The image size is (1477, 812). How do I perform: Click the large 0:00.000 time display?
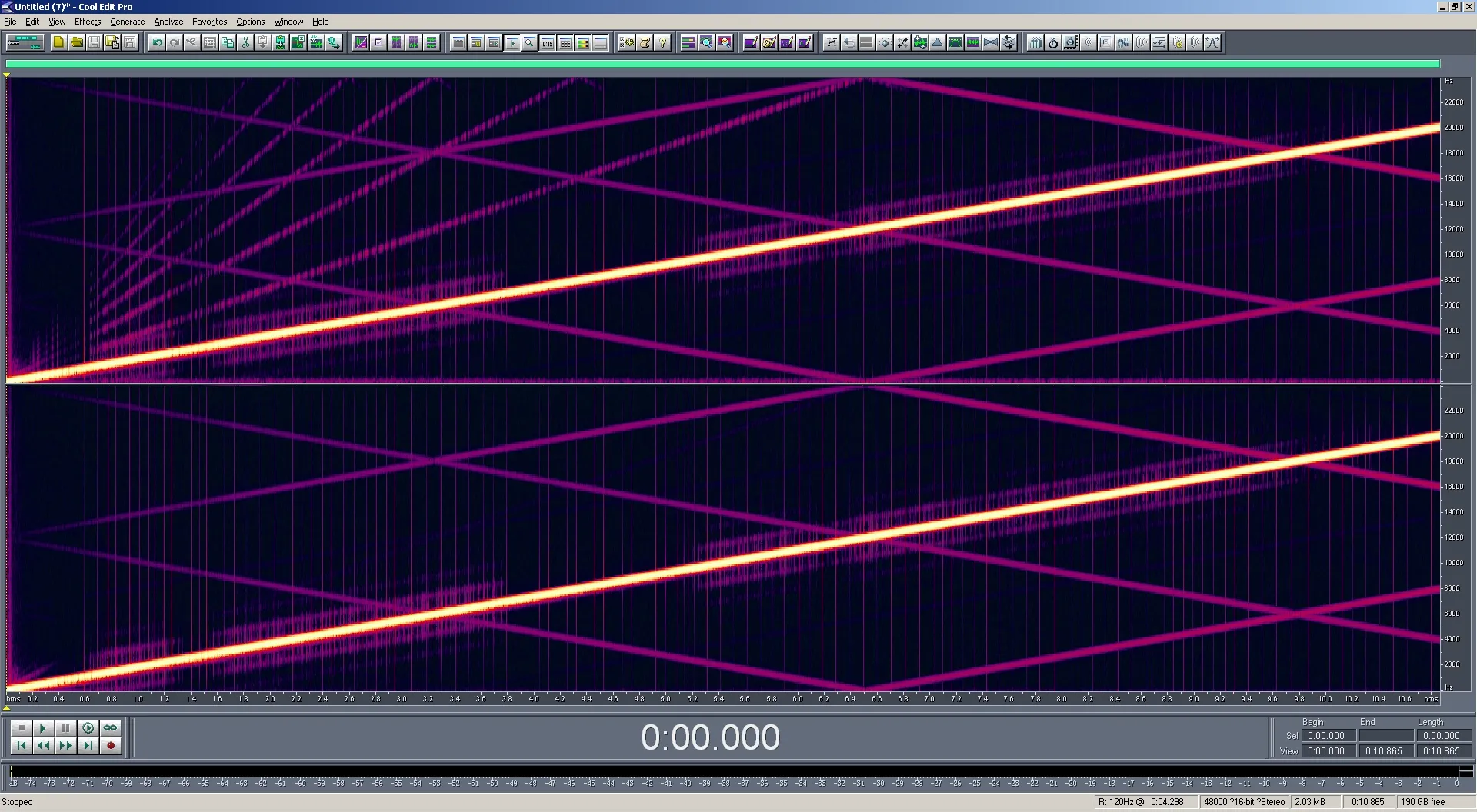point(710,737)
